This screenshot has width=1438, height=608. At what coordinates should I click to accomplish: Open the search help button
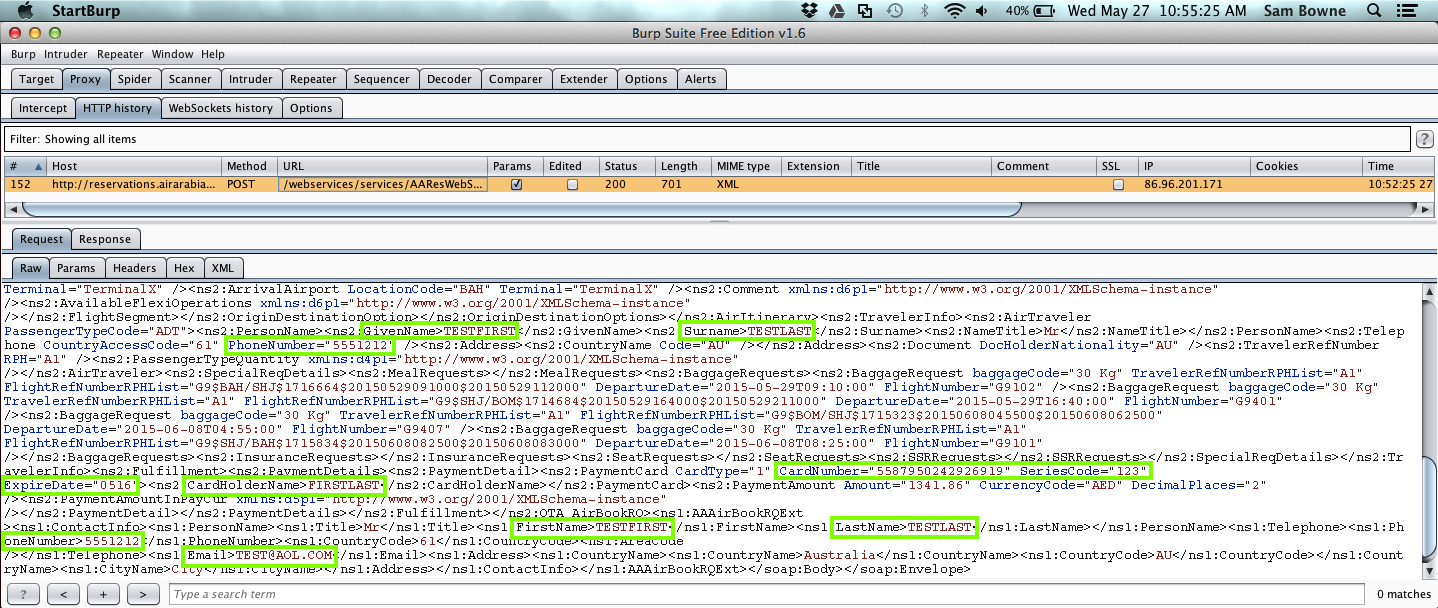click(x=24, y=594)
